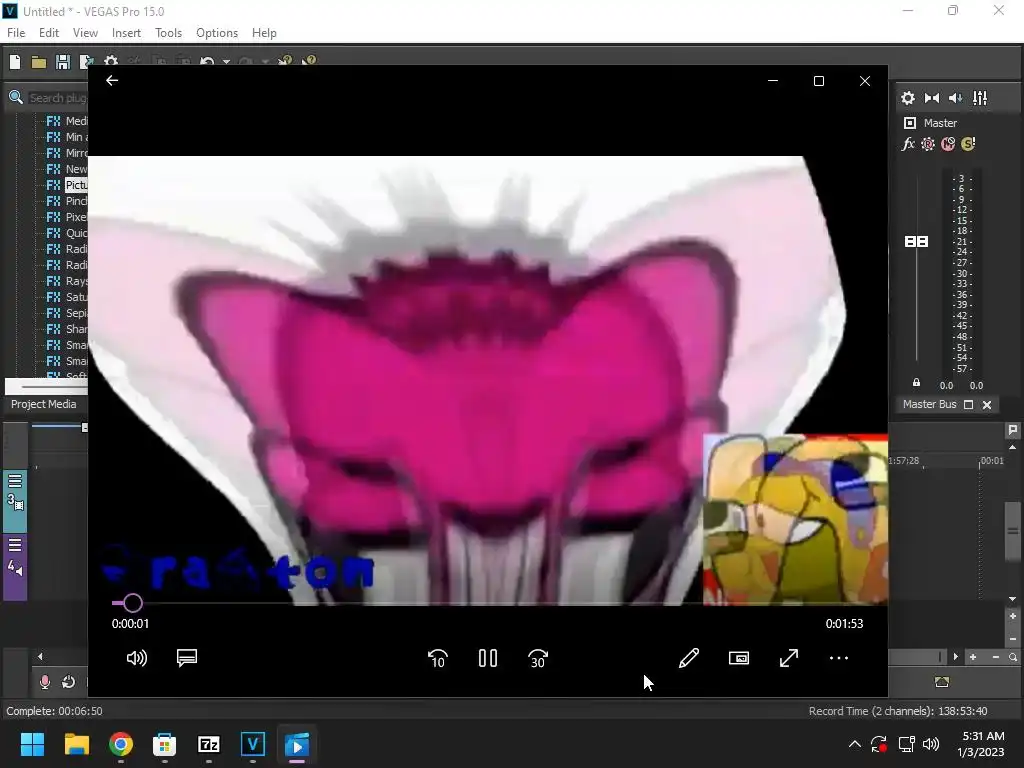
Task: Open track 3 video header menu icon
Action: point(15,481)
